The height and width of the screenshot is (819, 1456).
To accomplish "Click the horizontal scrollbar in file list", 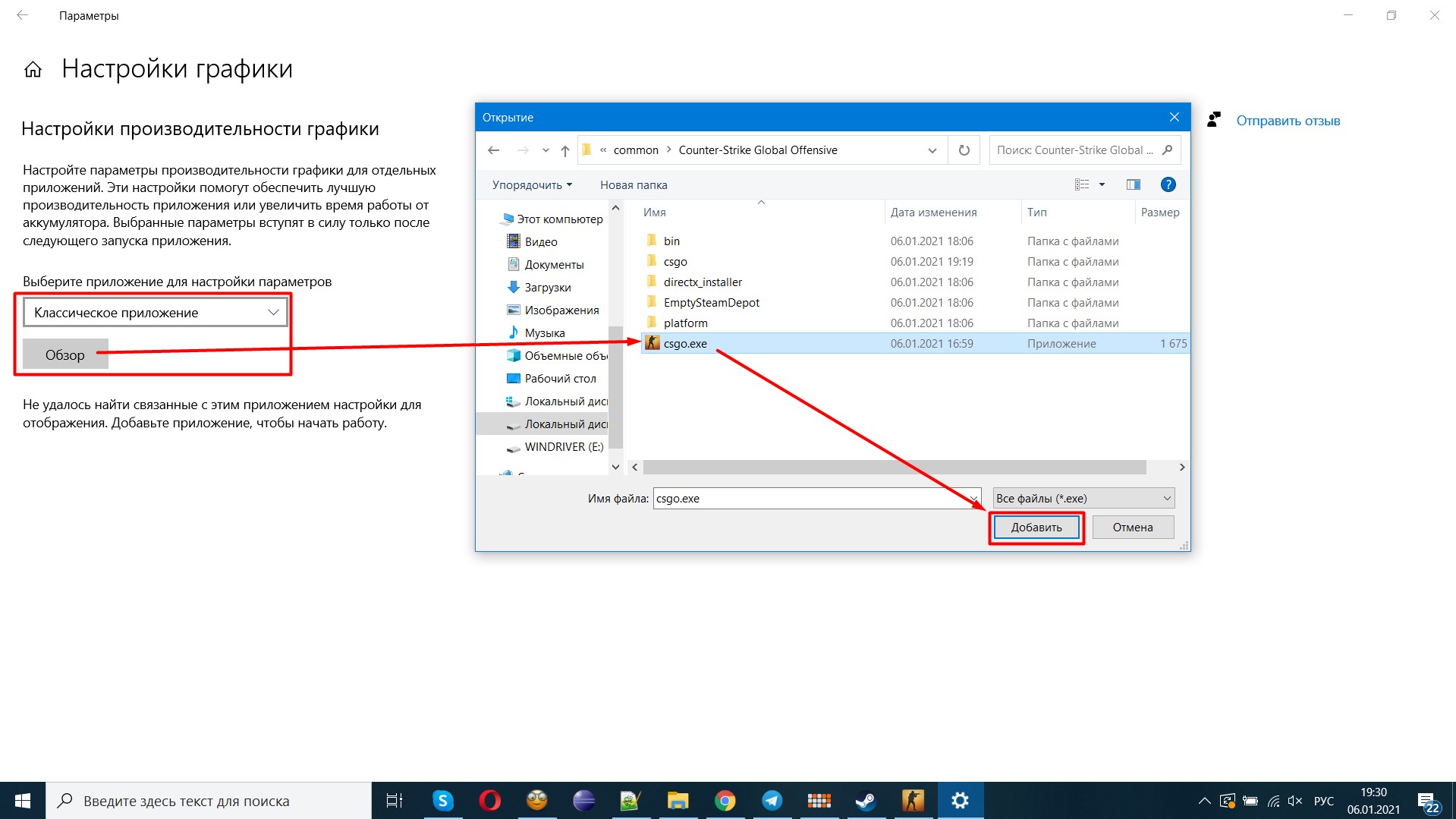I will pyautogui.click(x=894, y=467).
